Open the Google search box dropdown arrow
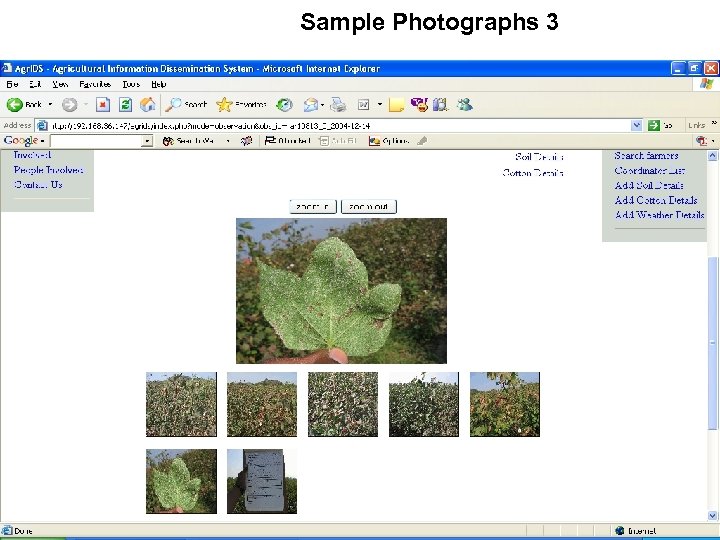720x540 pixels. pos(147,141)
